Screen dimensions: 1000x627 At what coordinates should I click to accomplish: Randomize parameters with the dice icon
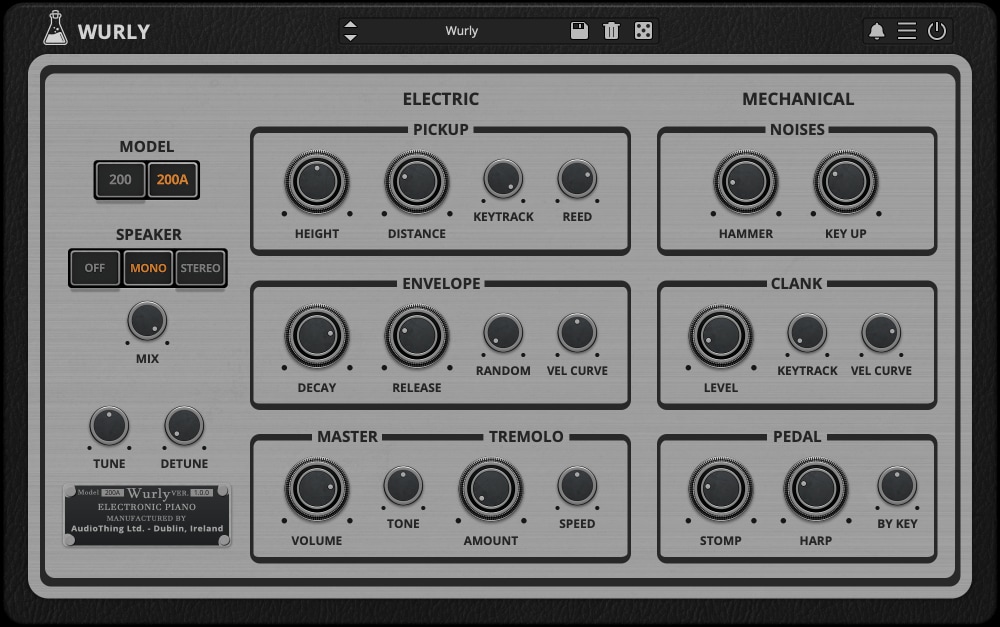point(643,31)
